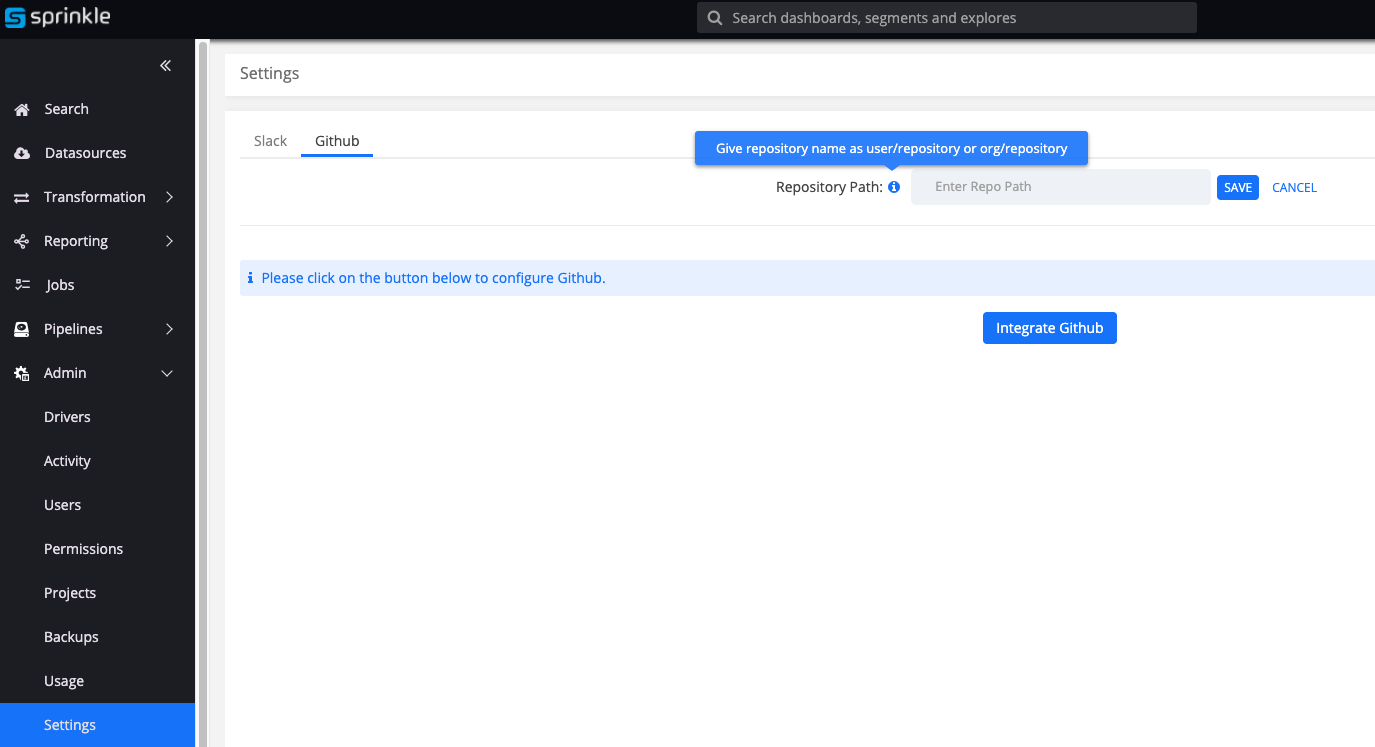Image resolution: width=1375 pixels, height=747 pixels.
Task: Switch to the Slack tab
Action: click(270, 141)
